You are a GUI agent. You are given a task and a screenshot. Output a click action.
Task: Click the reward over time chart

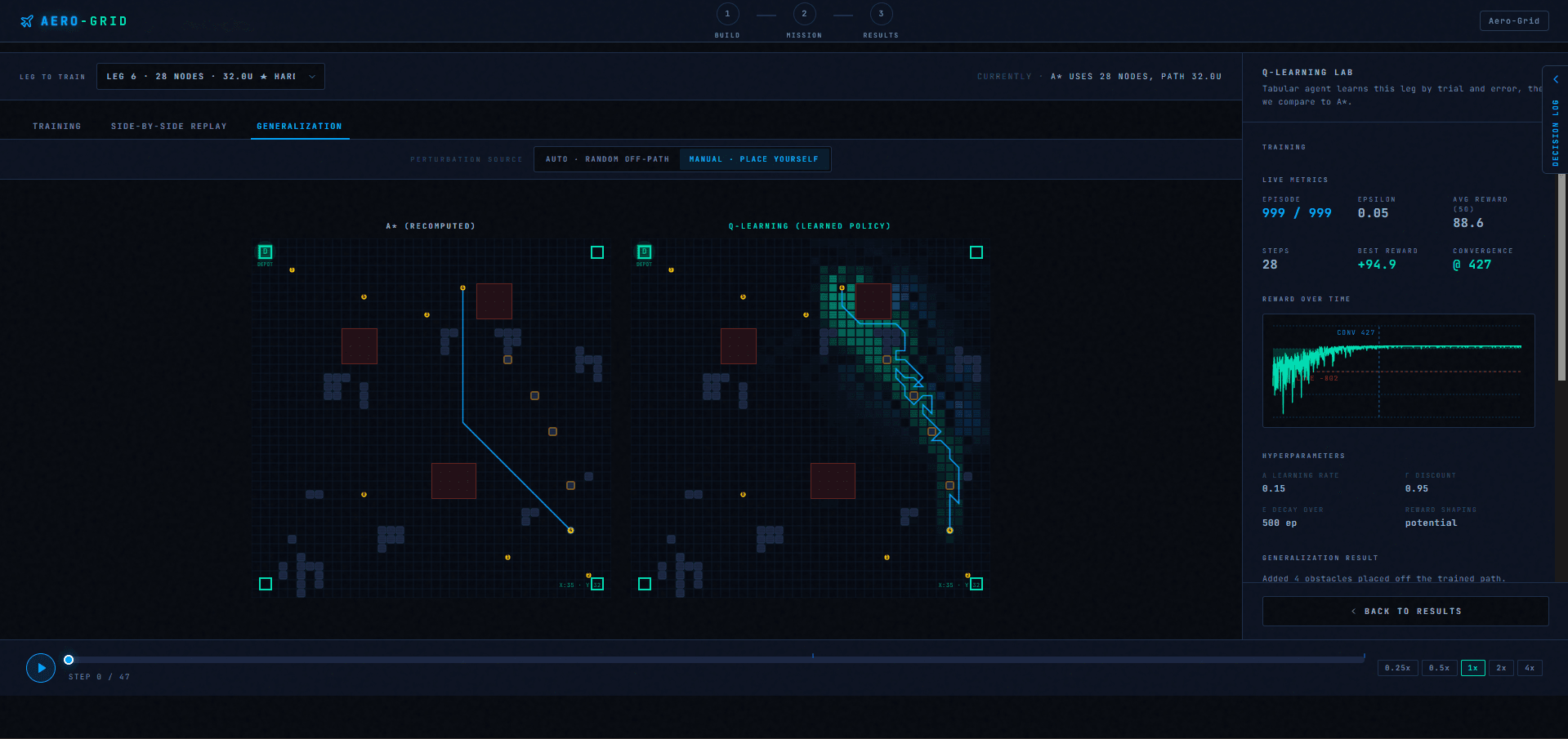coord(1398,370)
